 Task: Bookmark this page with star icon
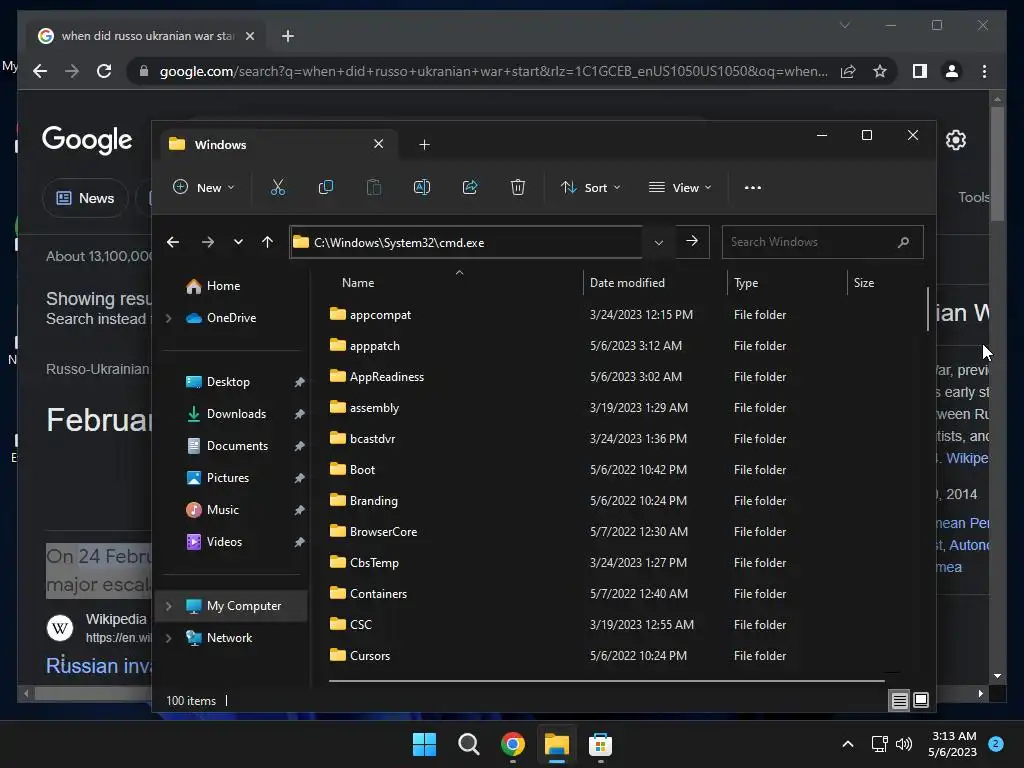pos(880,71)
